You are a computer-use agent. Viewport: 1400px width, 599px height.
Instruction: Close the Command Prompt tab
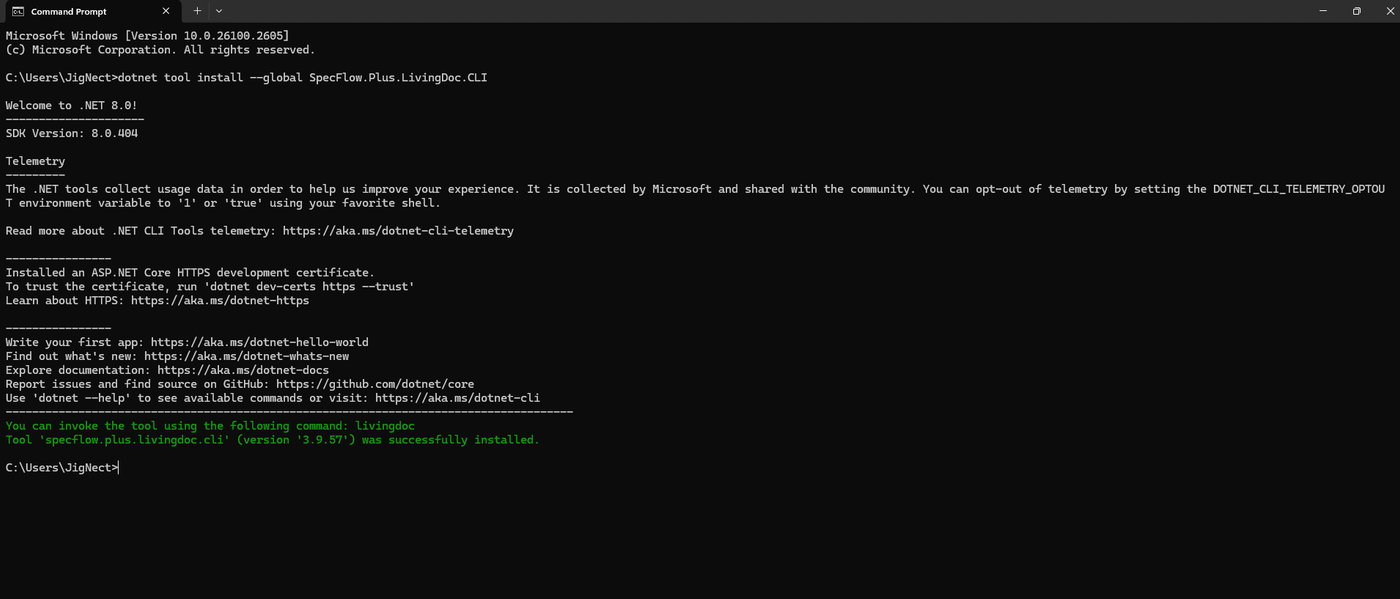[x=166, y=11]
